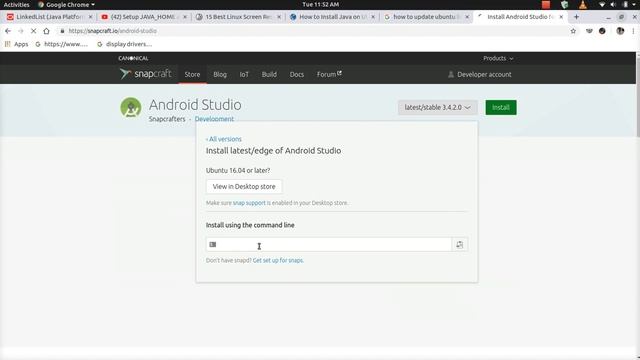Open the Chrome profile avatar
Image resolution: width=640 pixels, height=360 pixels.
[x=620, y=31]
